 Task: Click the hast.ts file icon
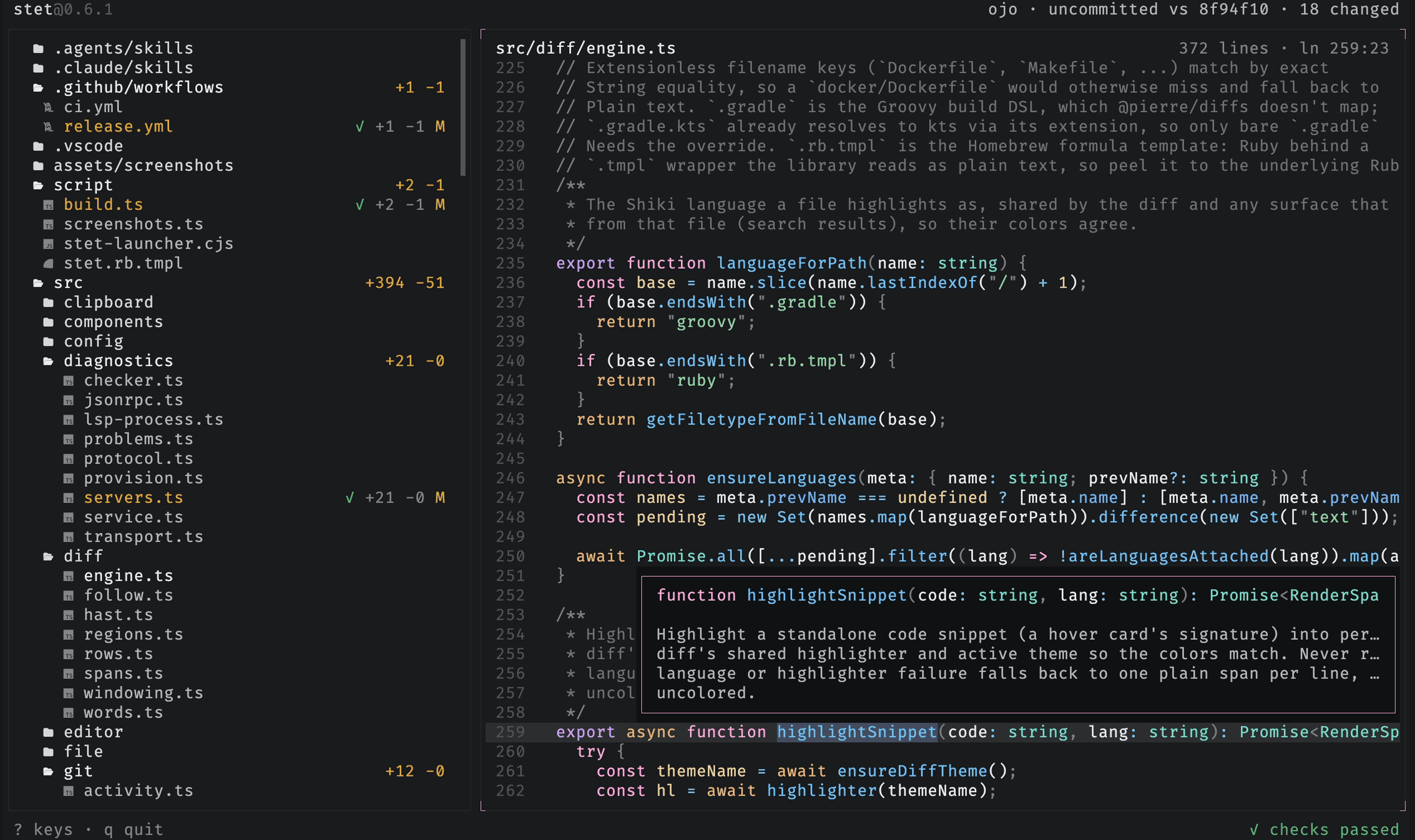69,615
